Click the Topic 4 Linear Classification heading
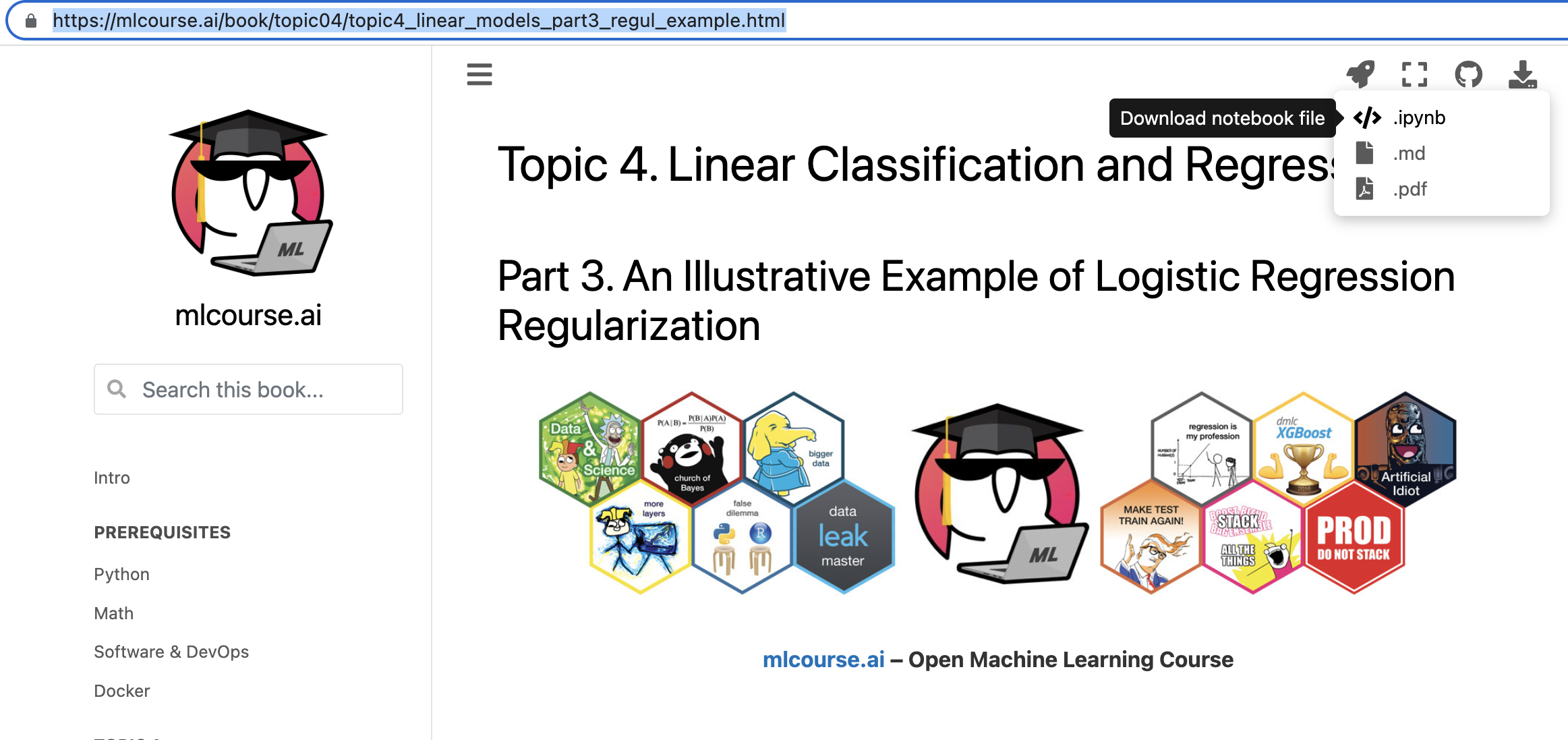This screenshot has width=1568, height=740. click(x=915, y=165)
